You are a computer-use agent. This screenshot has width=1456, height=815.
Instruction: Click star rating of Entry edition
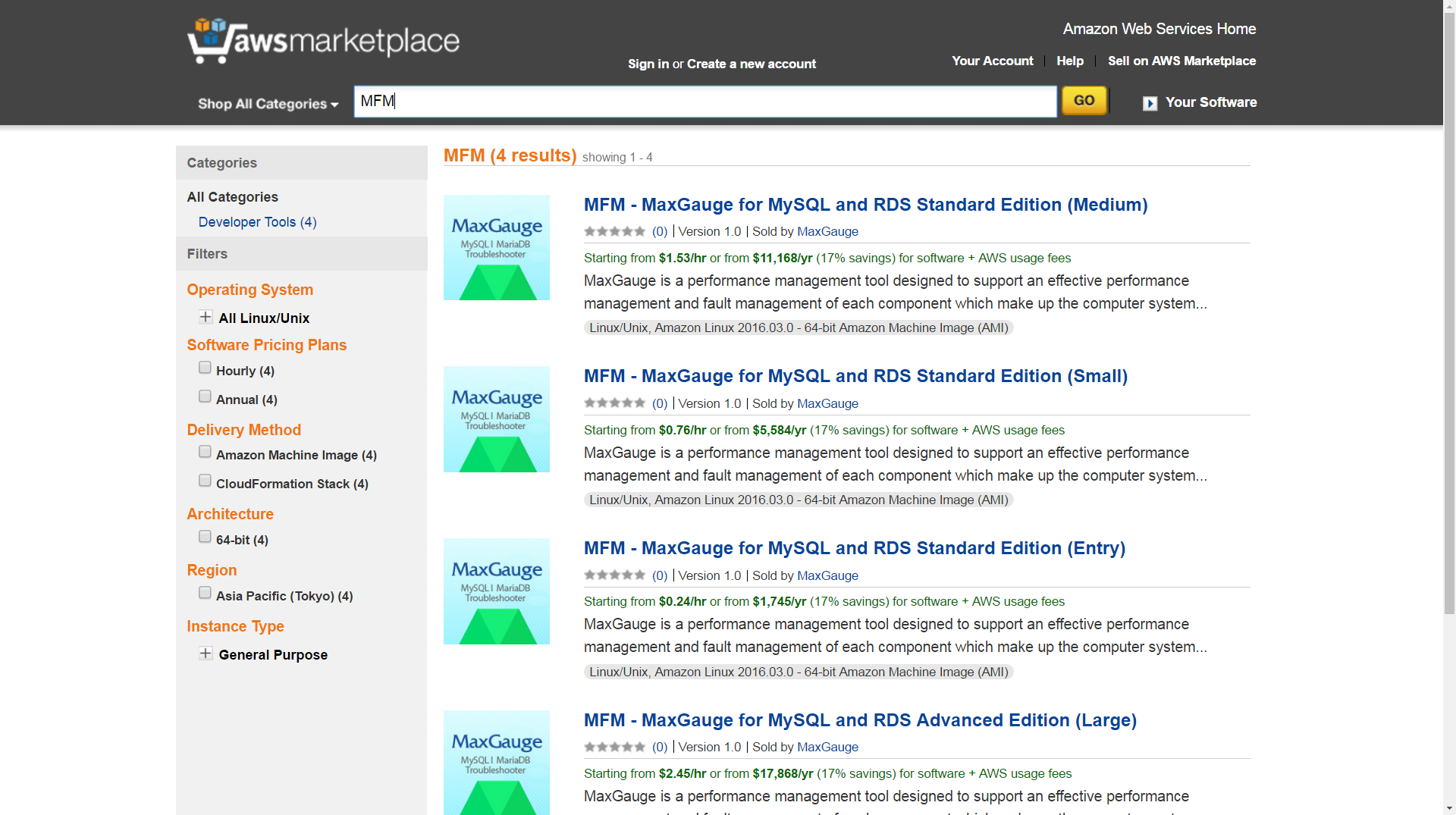(614, 575)
